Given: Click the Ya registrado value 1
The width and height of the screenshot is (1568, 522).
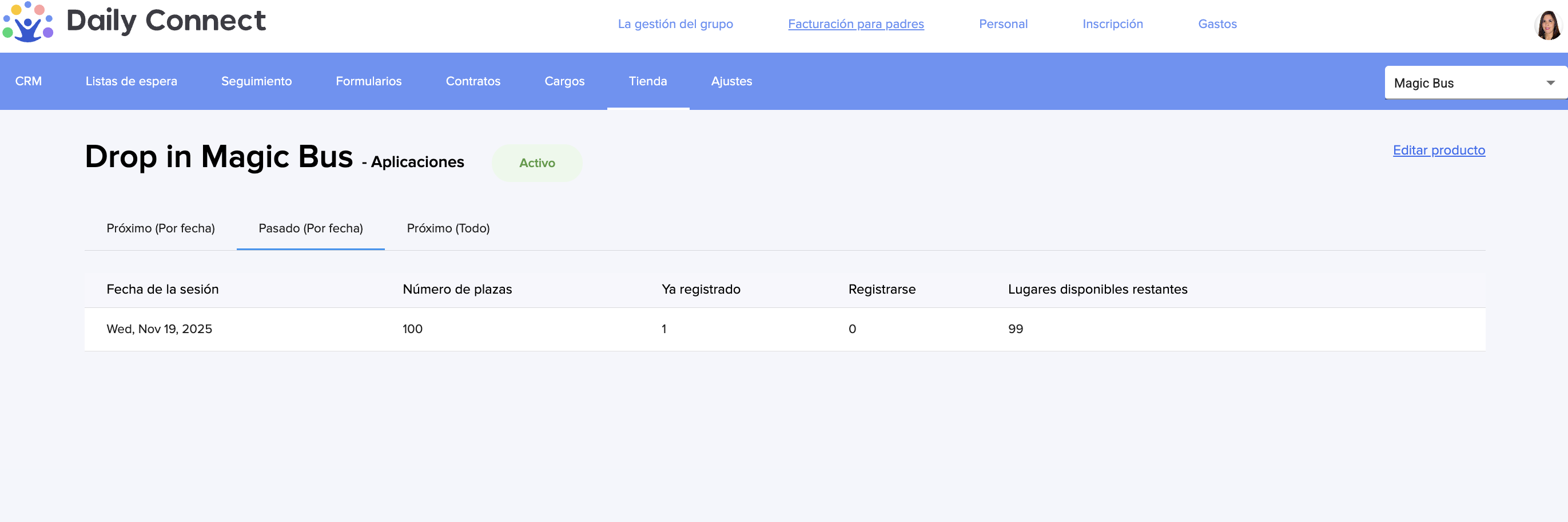Looking at the screenshot, I should [x=663, y=329].
